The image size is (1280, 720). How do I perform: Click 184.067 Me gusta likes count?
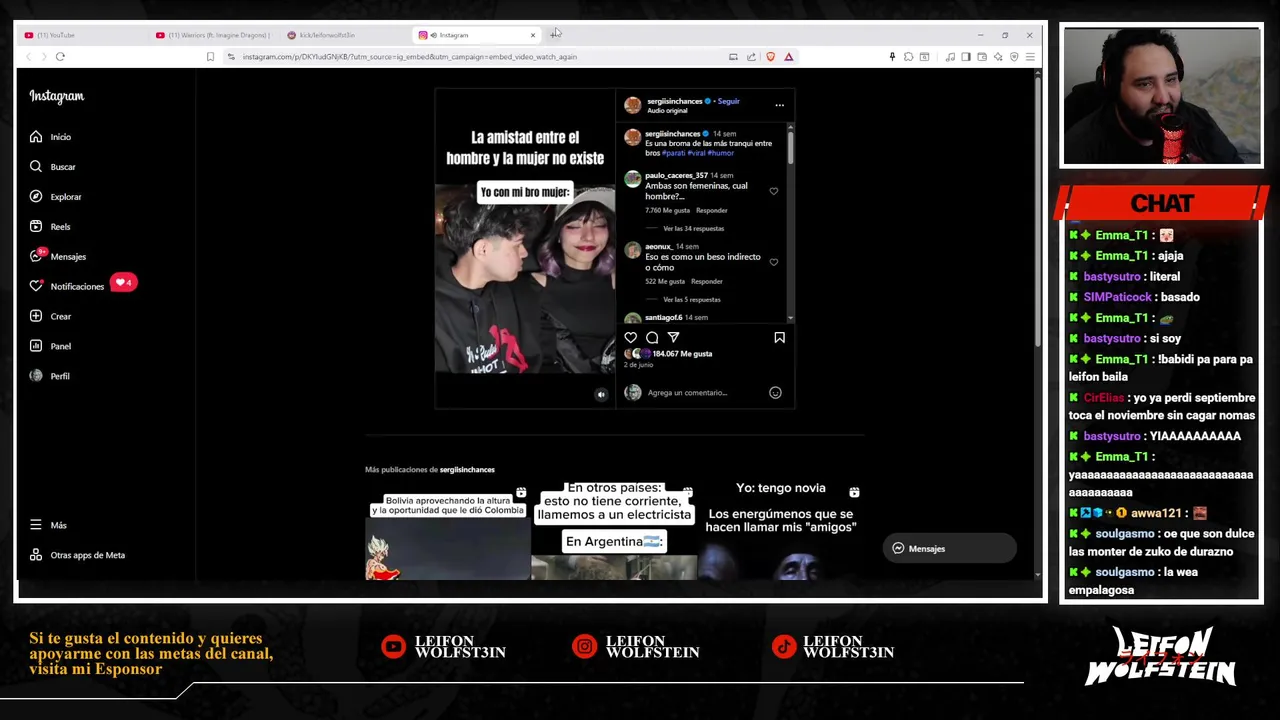tap(682, 354)
